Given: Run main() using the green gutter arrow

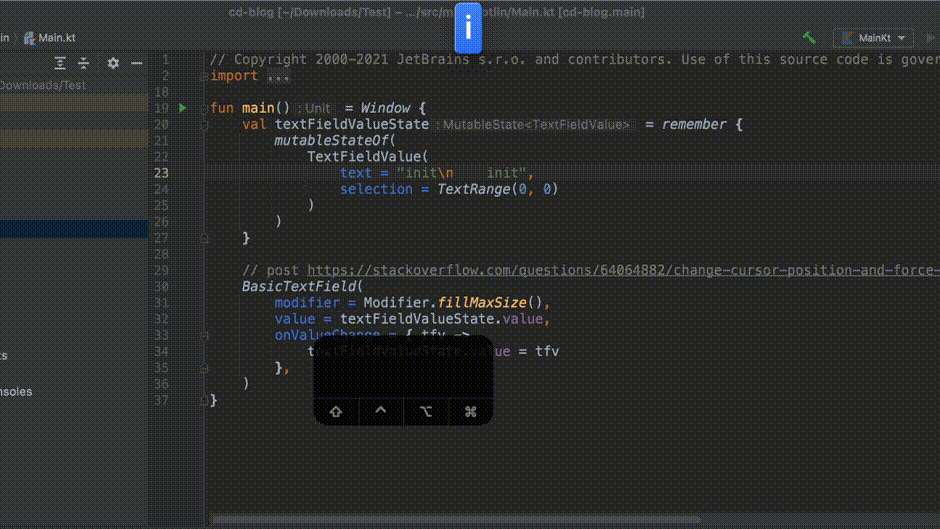Looking at the screenshot, I should coord(182,108).
